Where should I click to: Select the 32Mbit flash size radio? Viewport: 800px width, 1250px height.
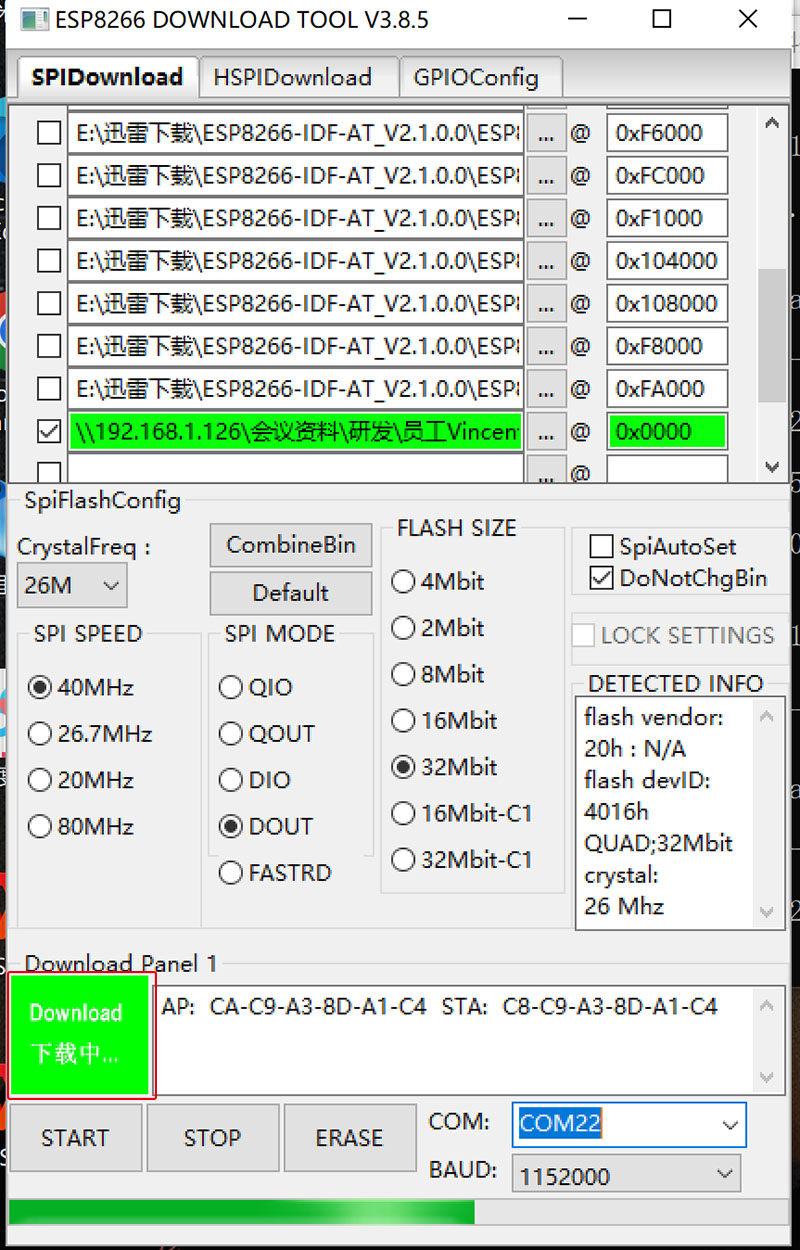click(x=445, y=767)
